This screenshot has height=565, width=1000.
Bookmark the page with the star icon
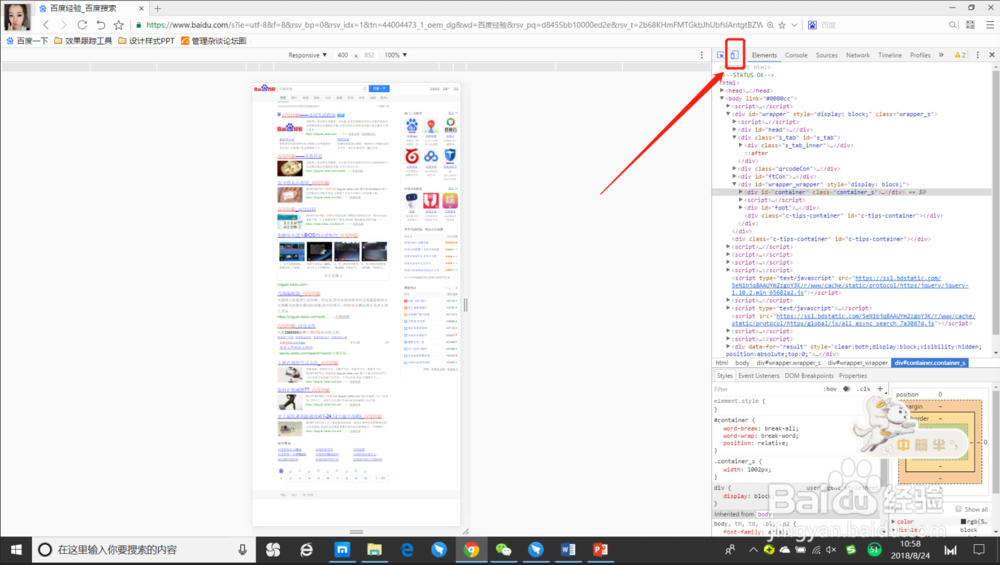point(119,25)
